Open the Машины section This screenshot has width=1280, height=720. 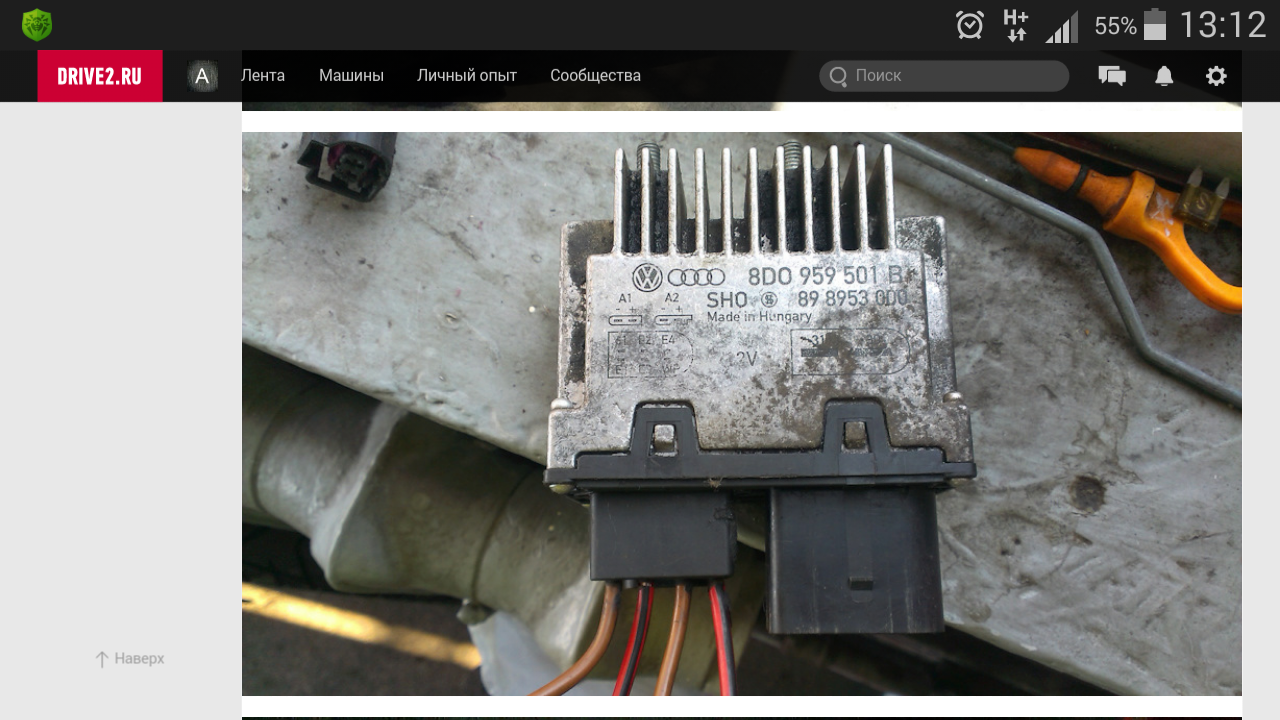(351, 76)
